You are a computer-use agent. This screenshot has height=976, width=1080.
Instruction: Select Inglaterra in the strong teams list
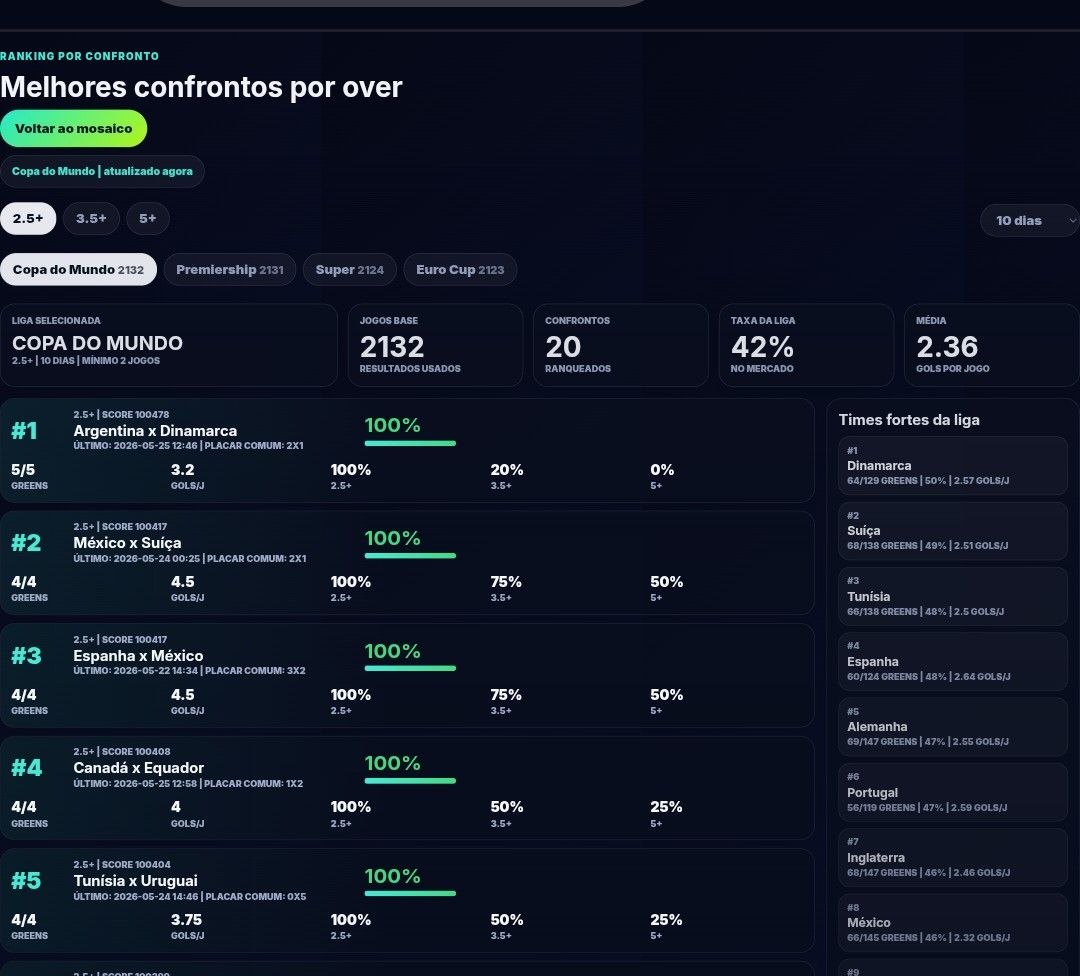[953, 858]
